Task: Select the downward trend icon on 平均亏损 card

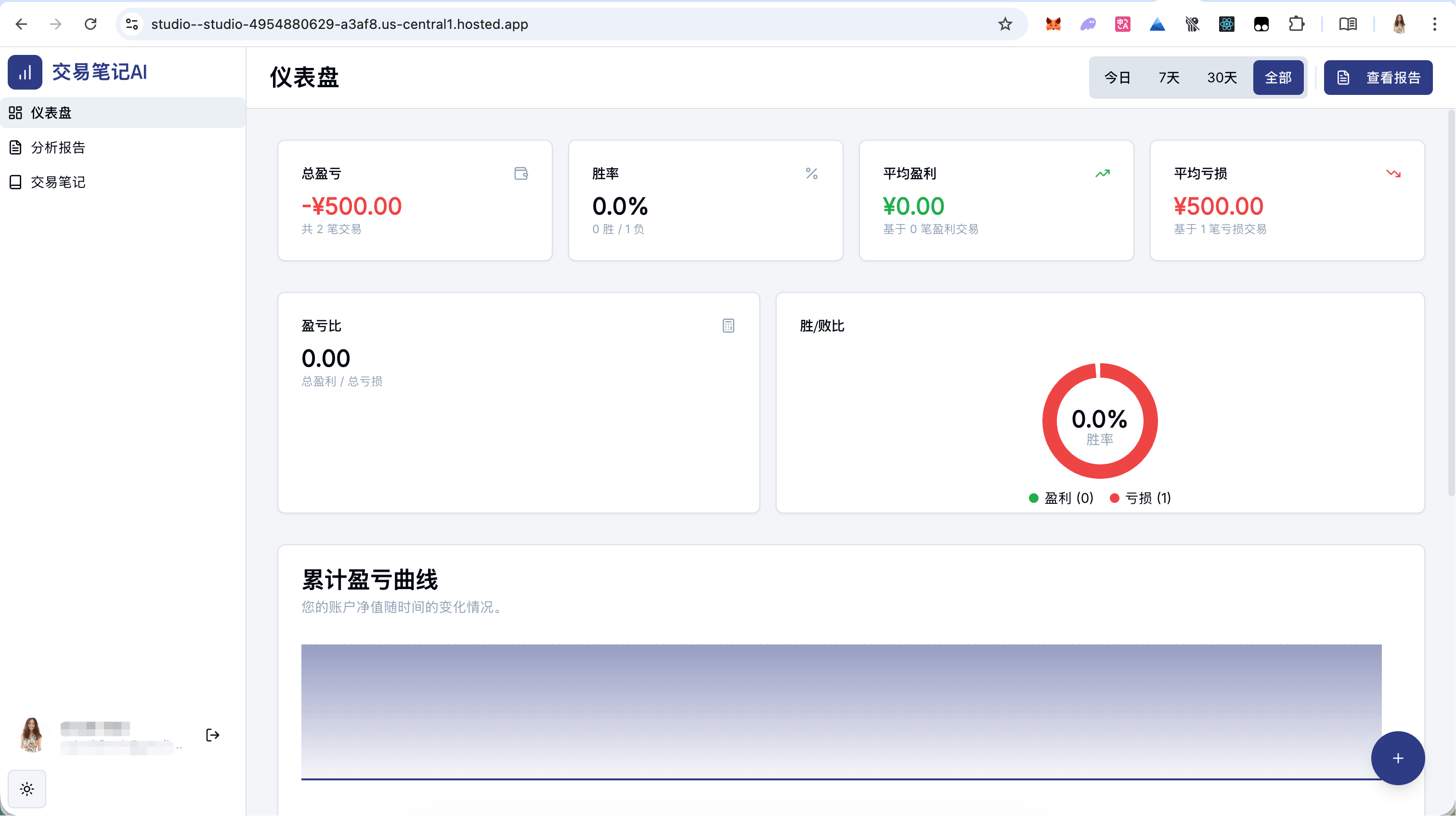Action: click(x=1393, y=173)
